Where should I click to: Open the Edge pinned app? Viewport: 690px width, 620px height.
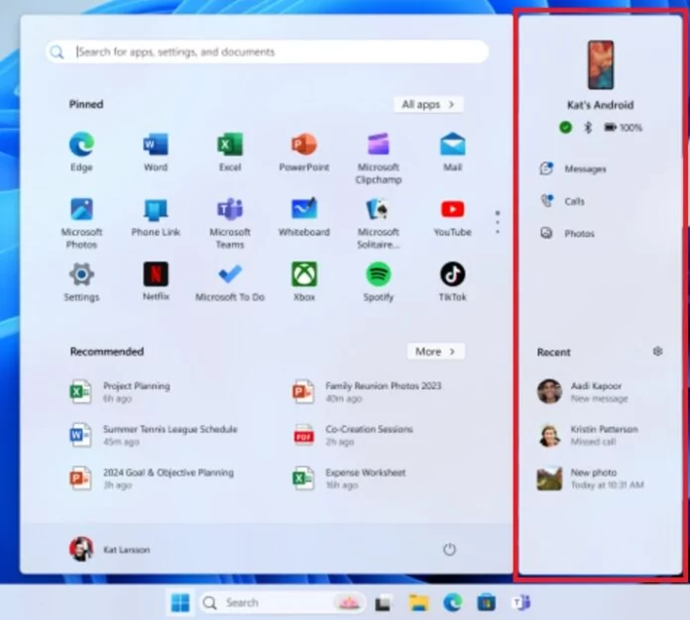click(81, 151)
